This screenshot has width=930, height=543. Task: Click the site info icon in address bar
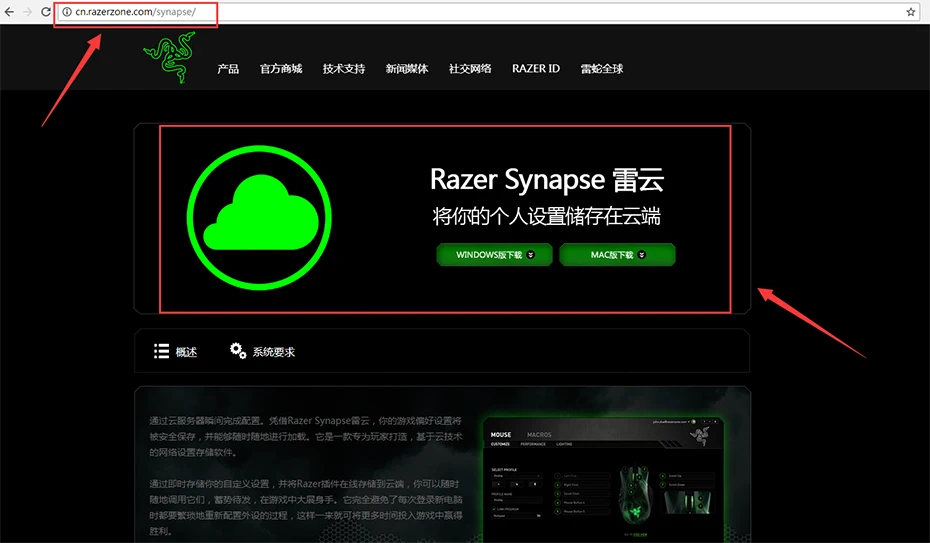(x=67, y=12)
